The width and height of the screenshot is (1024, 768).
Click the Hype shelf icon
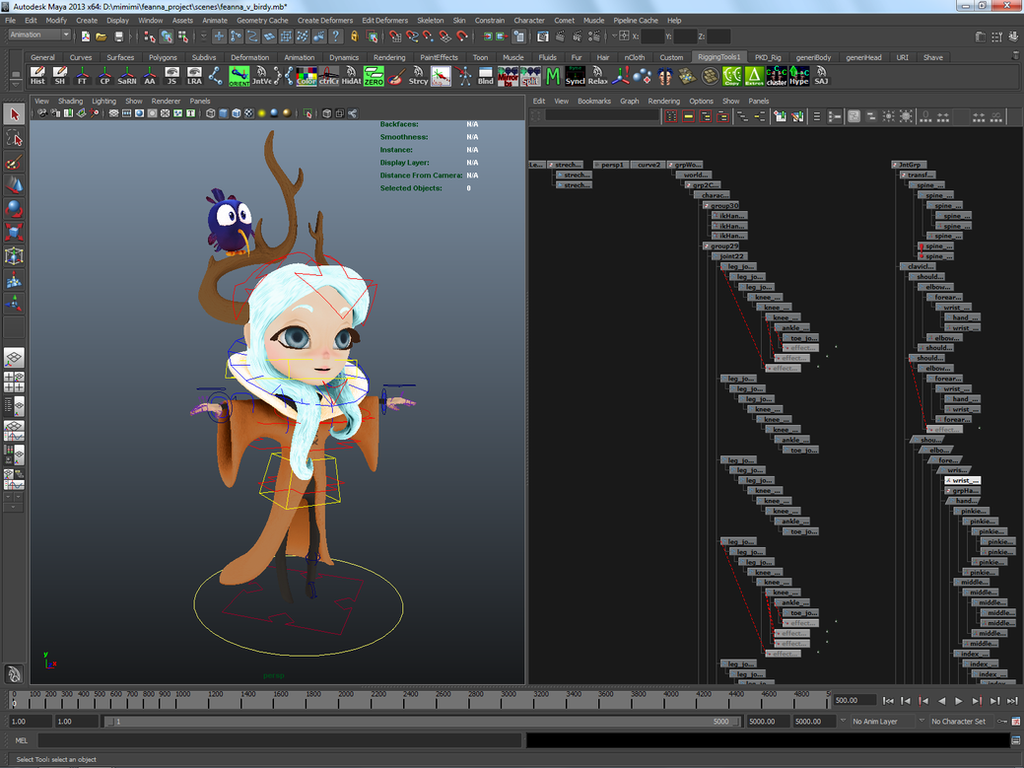pyautogui.click(x=799, y=76)
